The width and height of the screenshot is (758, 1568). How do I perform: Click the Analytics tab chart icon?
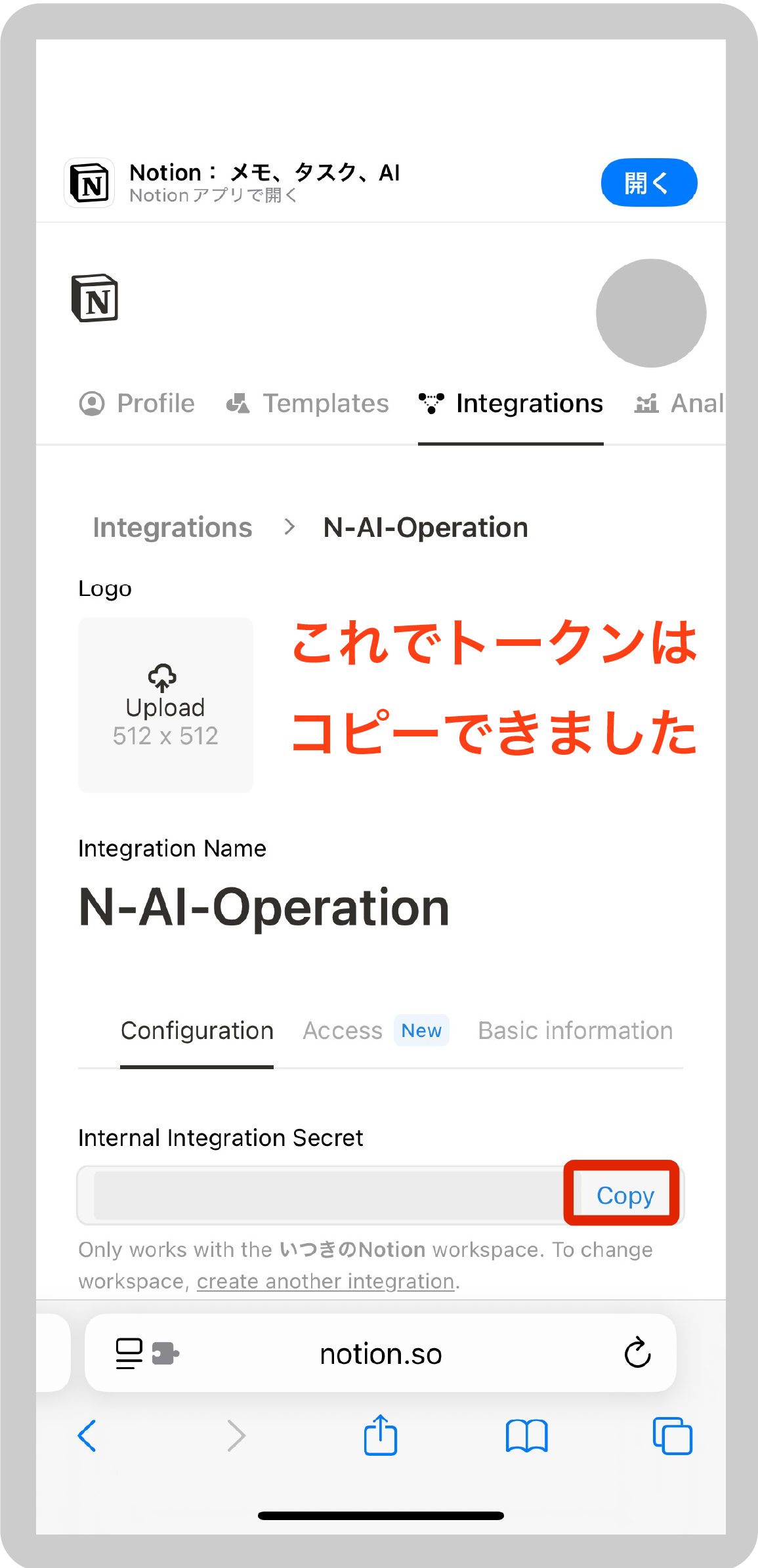646,404
